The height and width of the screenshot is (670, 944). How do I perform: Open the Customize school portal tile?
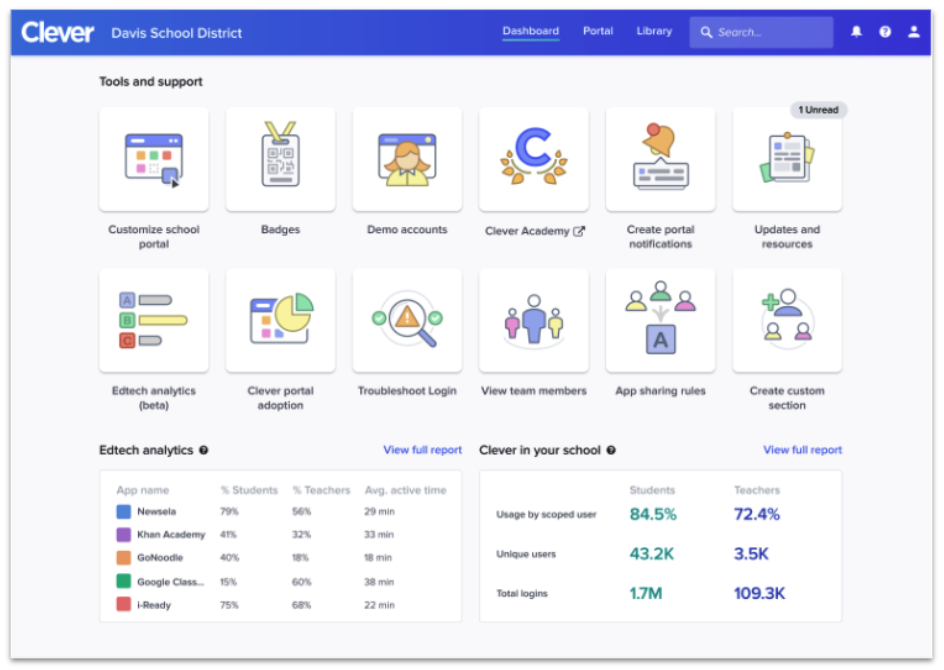[x=154, y=159]
